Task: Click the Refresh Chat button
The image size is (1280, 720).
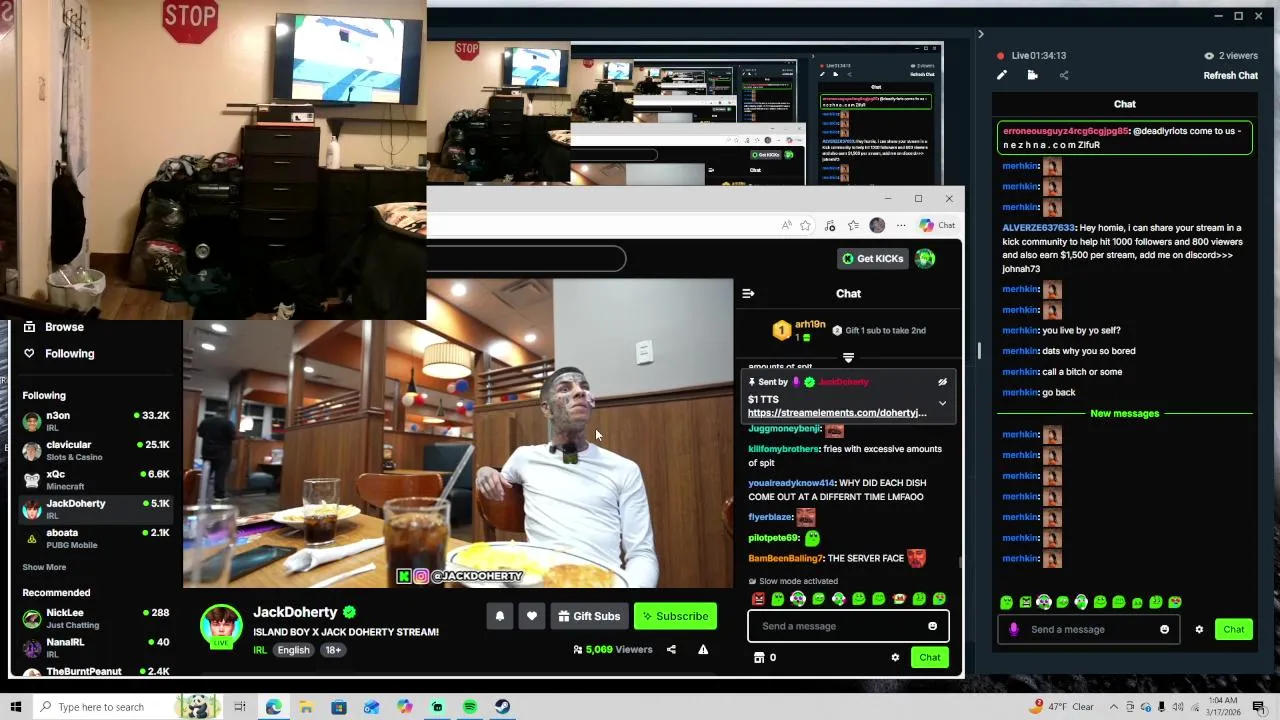Action: pos(1230,75)
